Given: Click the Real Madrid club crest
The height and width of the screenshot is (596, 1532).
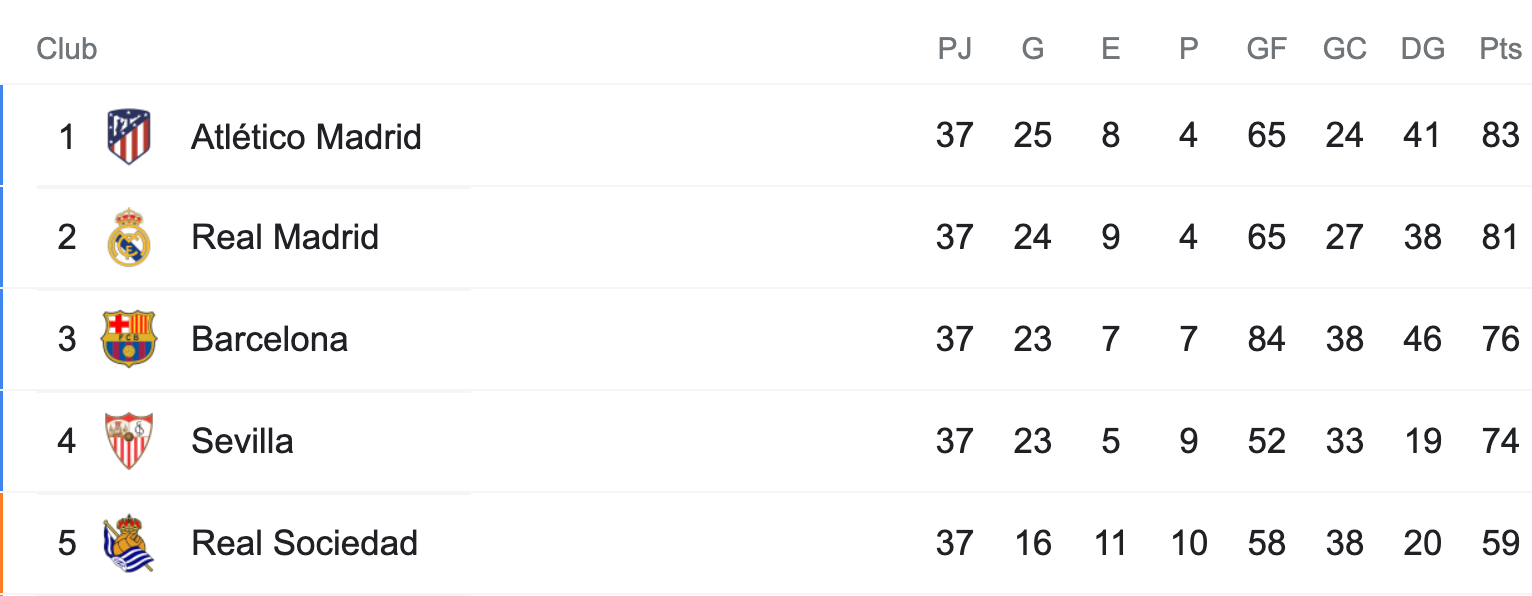Looking at the screenshot, I should (129, 238).
